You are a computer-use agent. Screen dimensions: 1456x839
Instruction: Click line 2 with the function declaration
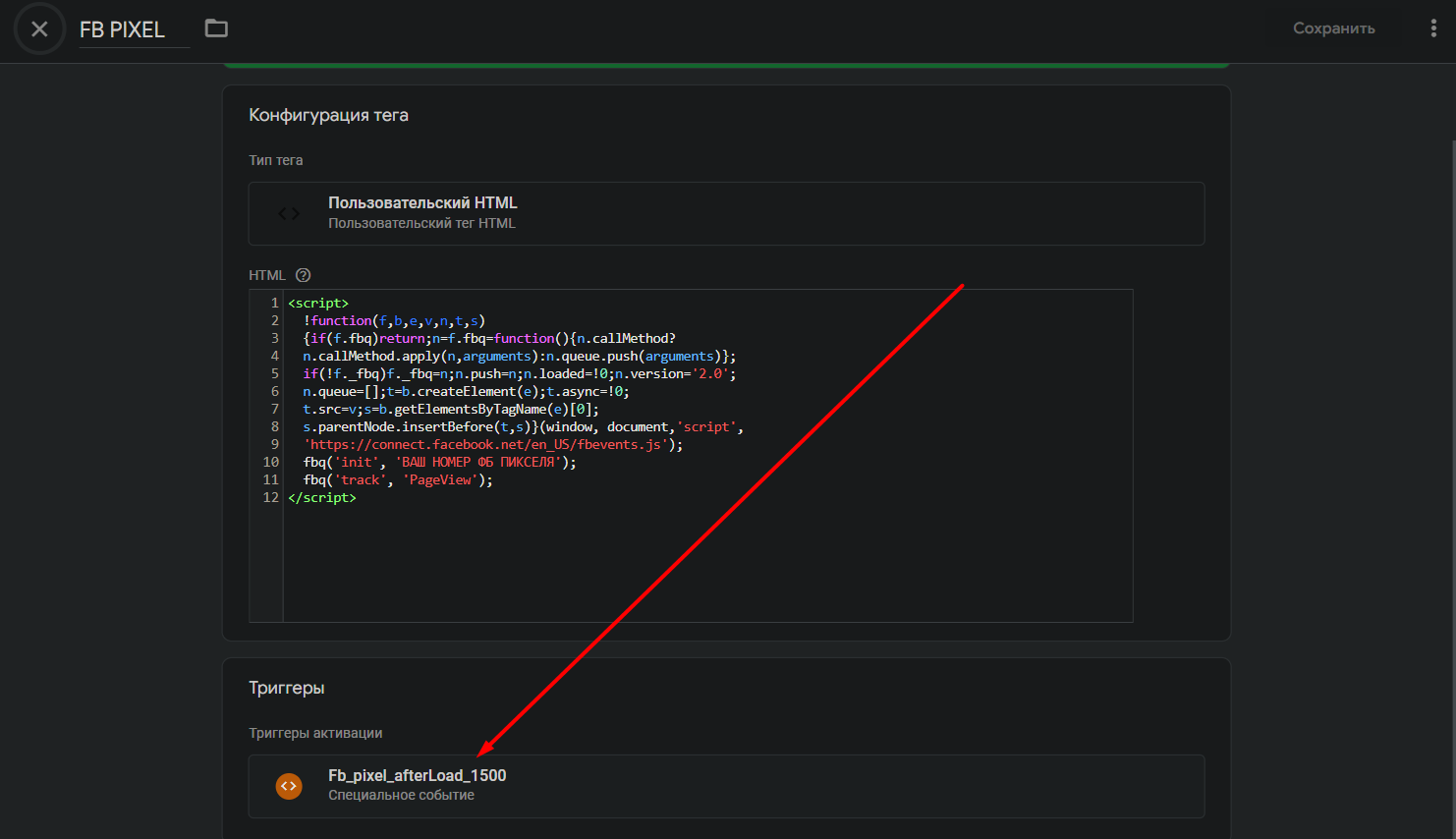pyautogui.click(x=394, y=320)
